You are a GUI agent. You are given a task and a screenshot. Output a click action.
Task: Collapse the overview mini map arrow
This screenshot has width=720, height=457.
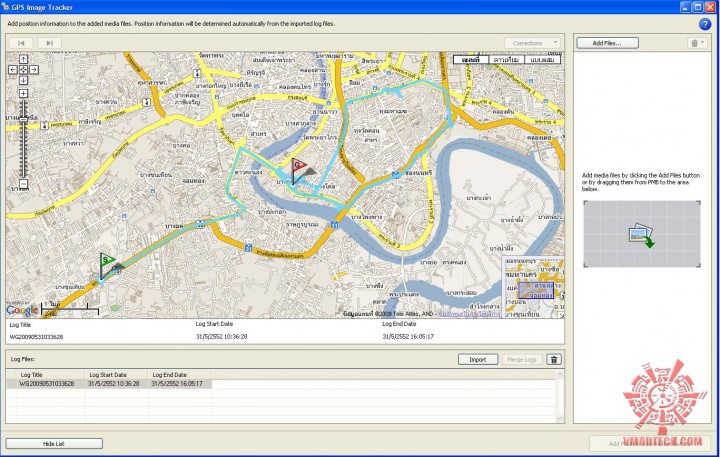point(561,315)
